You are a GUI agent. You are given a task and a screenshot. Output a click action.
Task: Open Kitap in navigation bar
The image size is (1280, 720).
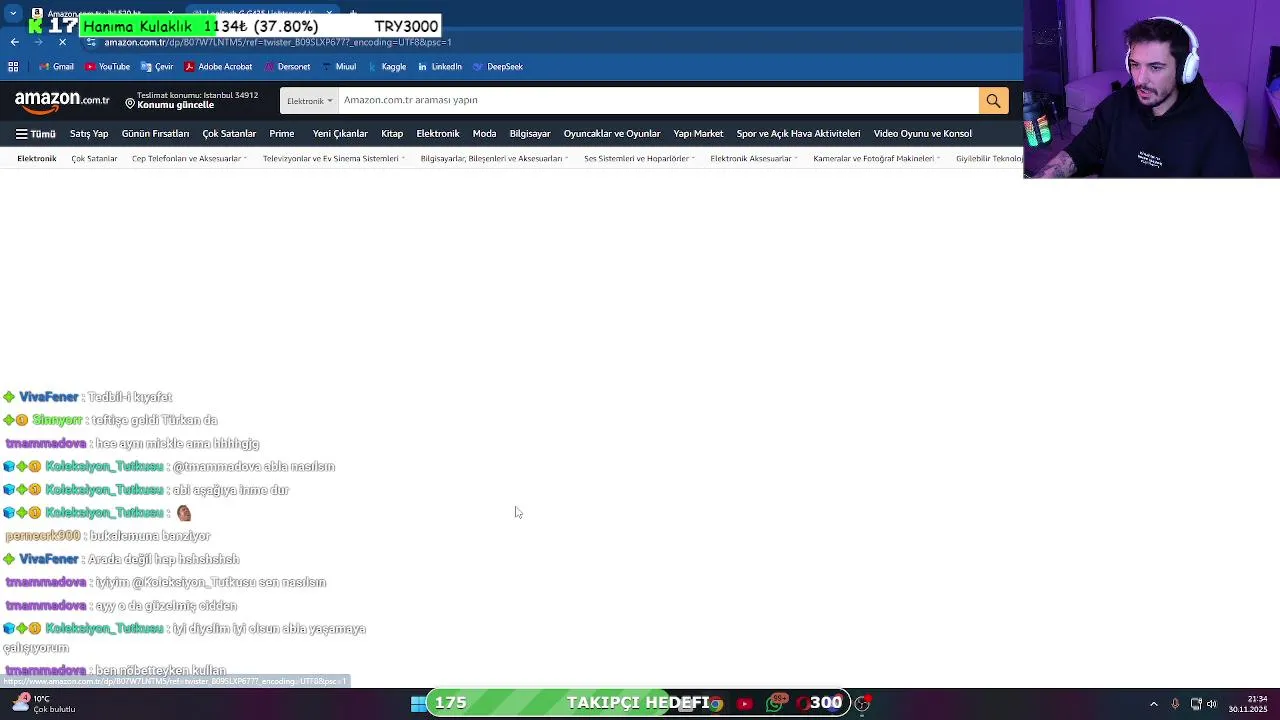(392, 134)
